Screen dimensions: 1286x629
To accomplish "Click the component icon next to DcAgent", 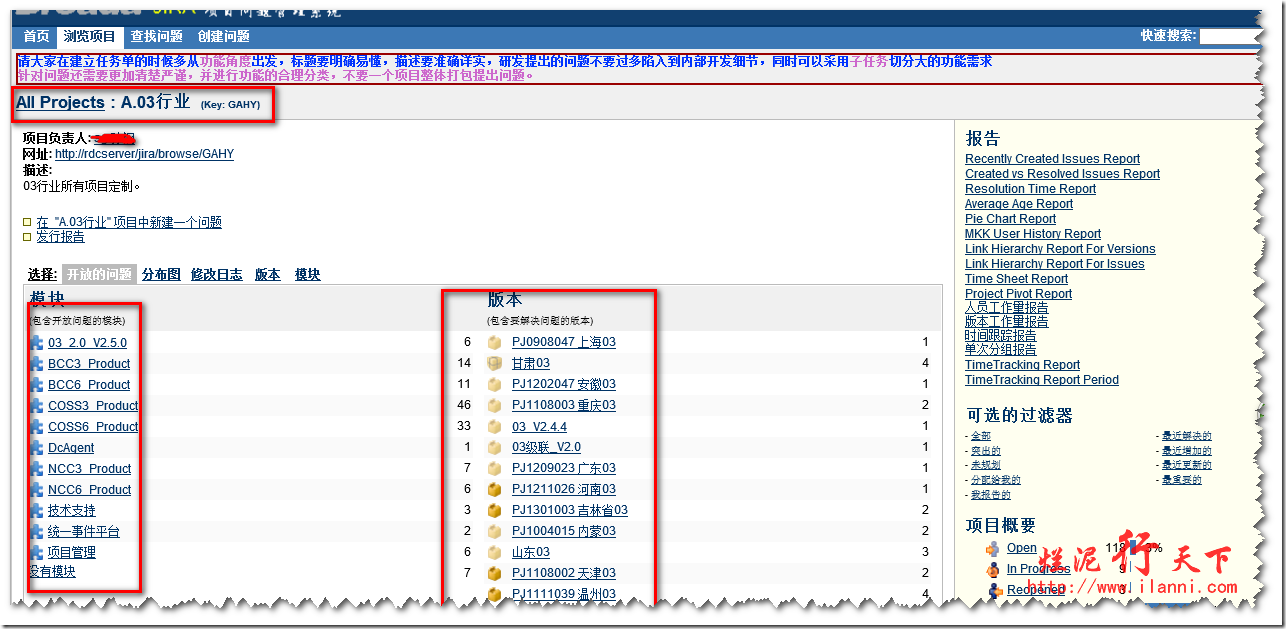I will (37, 448).
